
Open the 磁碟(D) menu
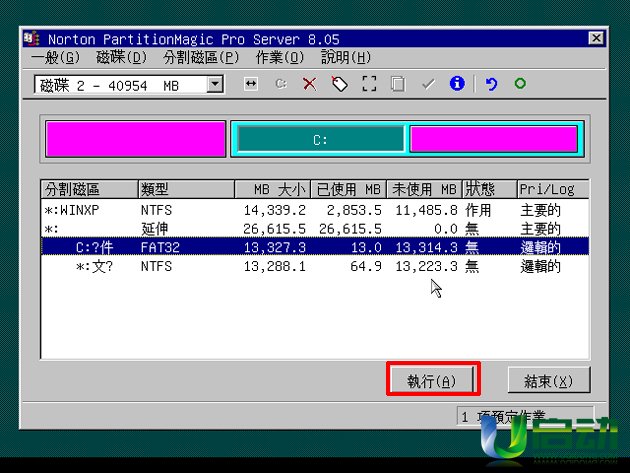tap(121, 58)
